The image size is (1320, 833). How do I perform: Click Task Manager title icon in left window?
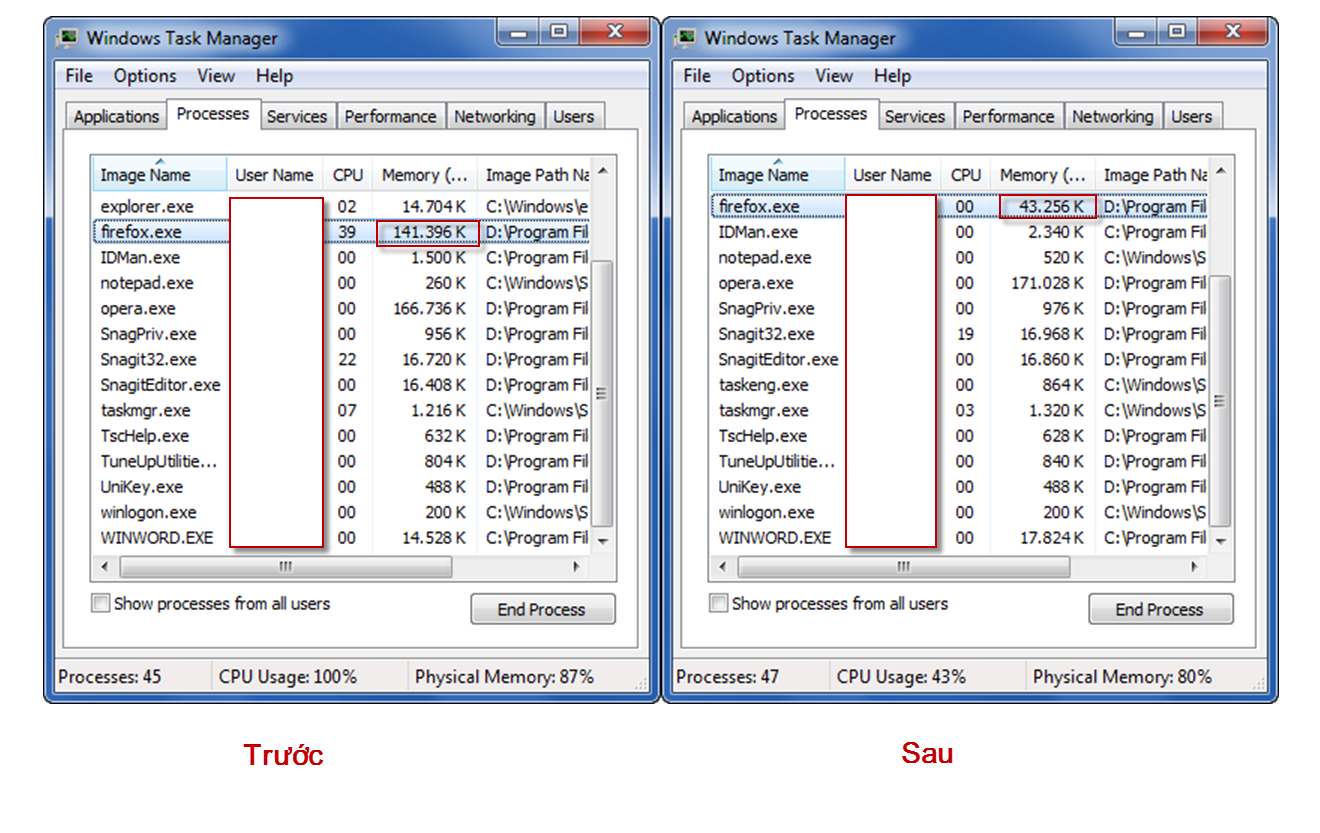point(68,38)
